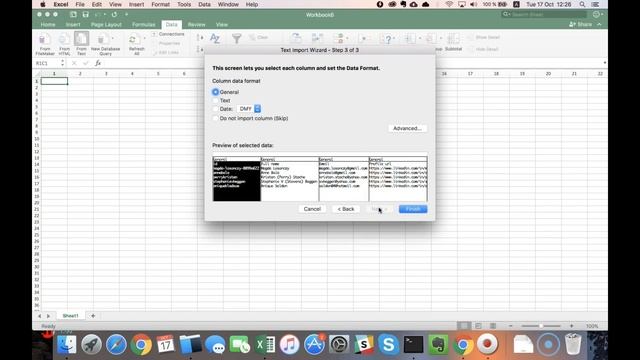Switch to the Formulas tab
640x360 pixels.
(144, 24)
